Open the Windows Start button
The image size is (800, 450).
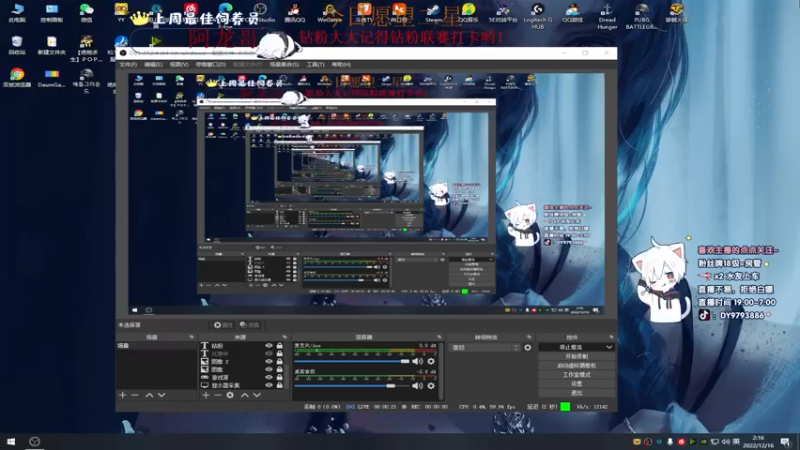(x=11, y=441)
